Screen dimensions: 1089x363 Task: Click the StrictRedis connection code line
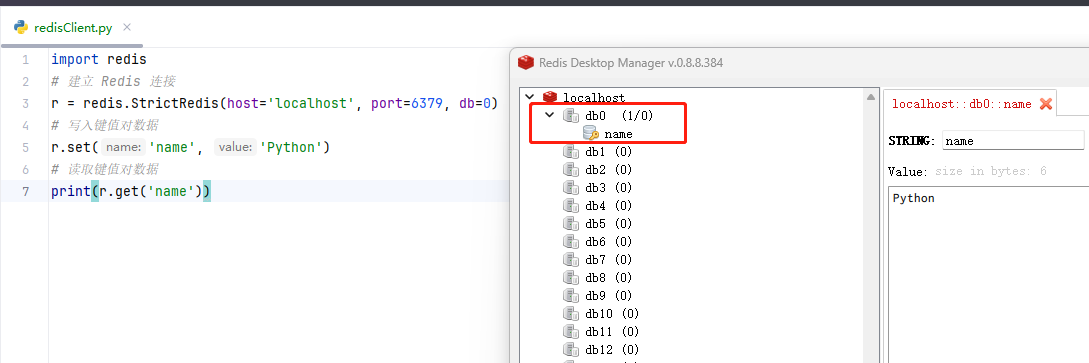pyautogui.click(x=274, y=103)
